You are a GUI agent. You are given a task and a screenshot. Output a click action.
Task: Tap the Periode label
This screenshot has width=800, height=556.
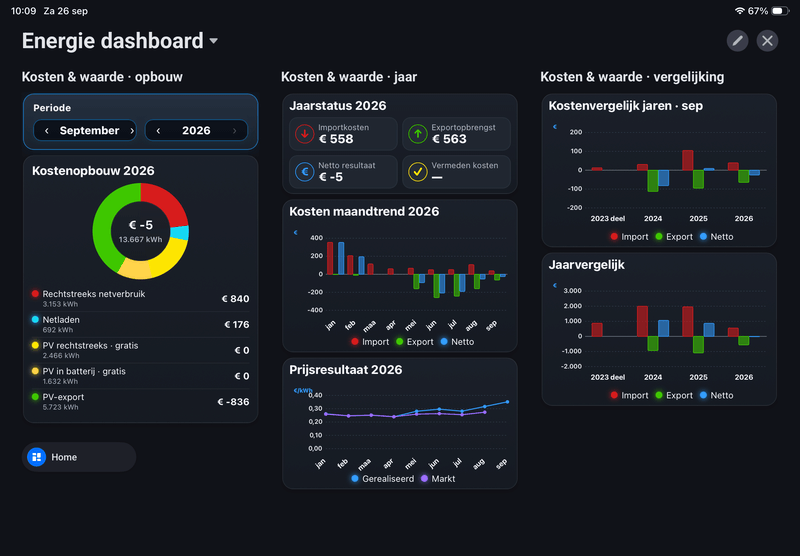pos(52,108)
